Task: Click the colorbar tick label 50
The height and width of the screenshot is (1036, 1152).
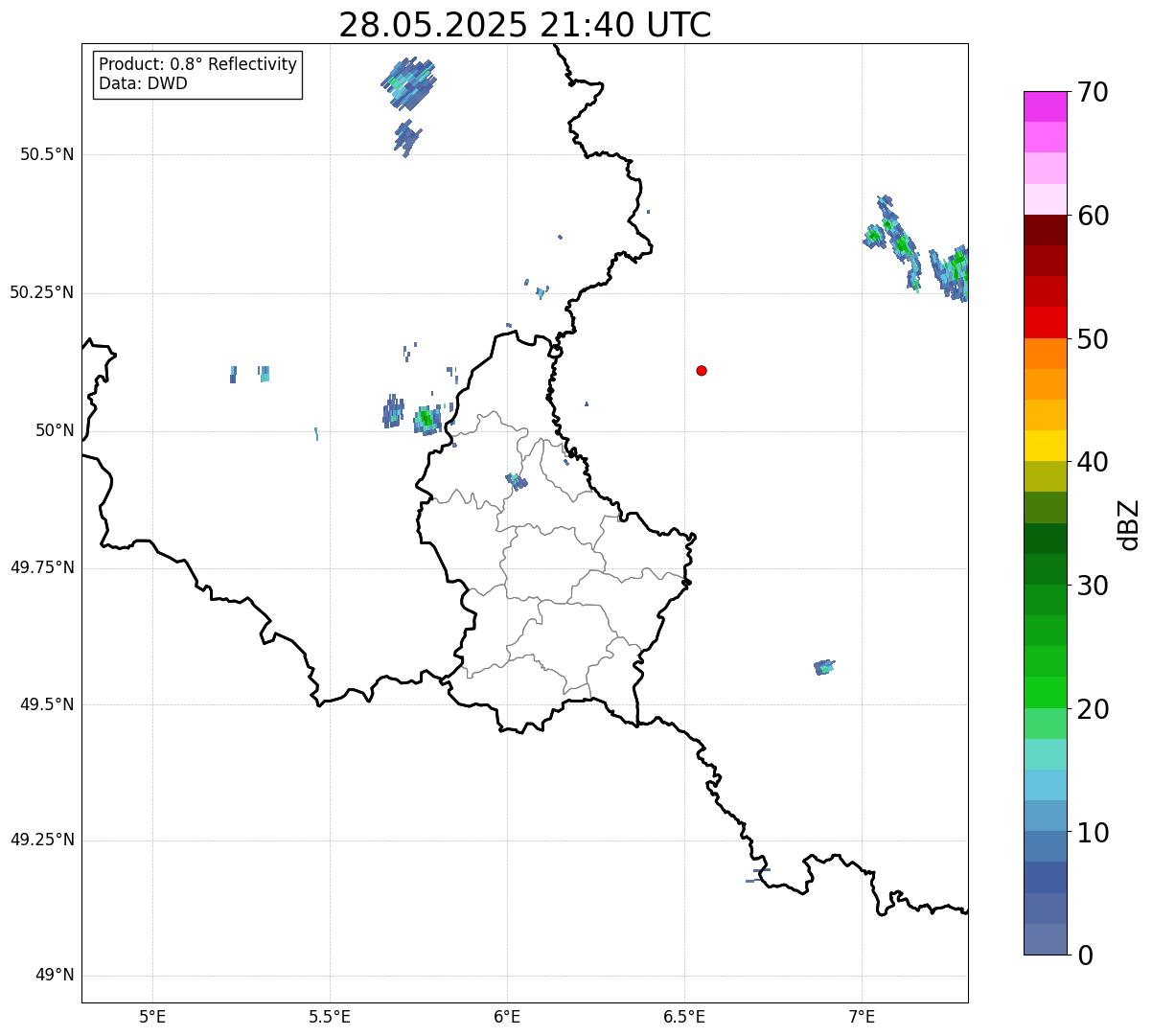Action: point(1093,338)
